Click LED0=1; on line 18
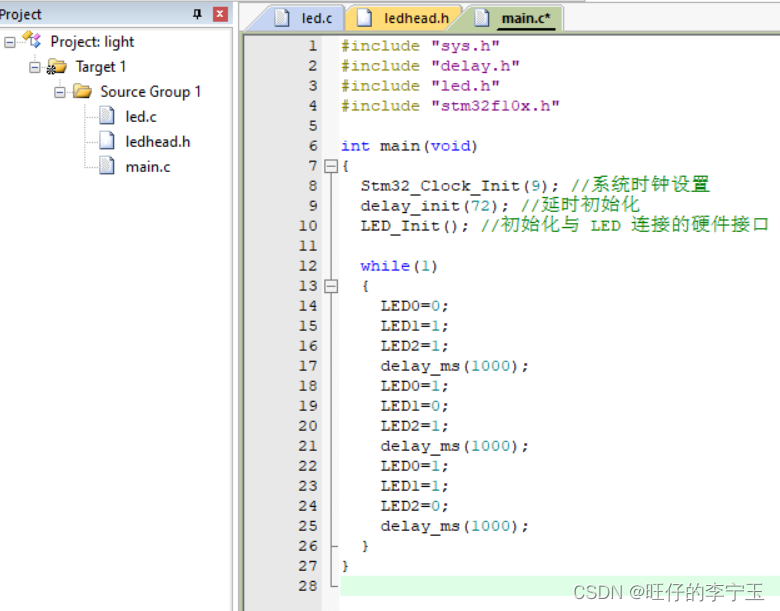The image size is (780, 611). pyautogui.click(x=414, y=386)
